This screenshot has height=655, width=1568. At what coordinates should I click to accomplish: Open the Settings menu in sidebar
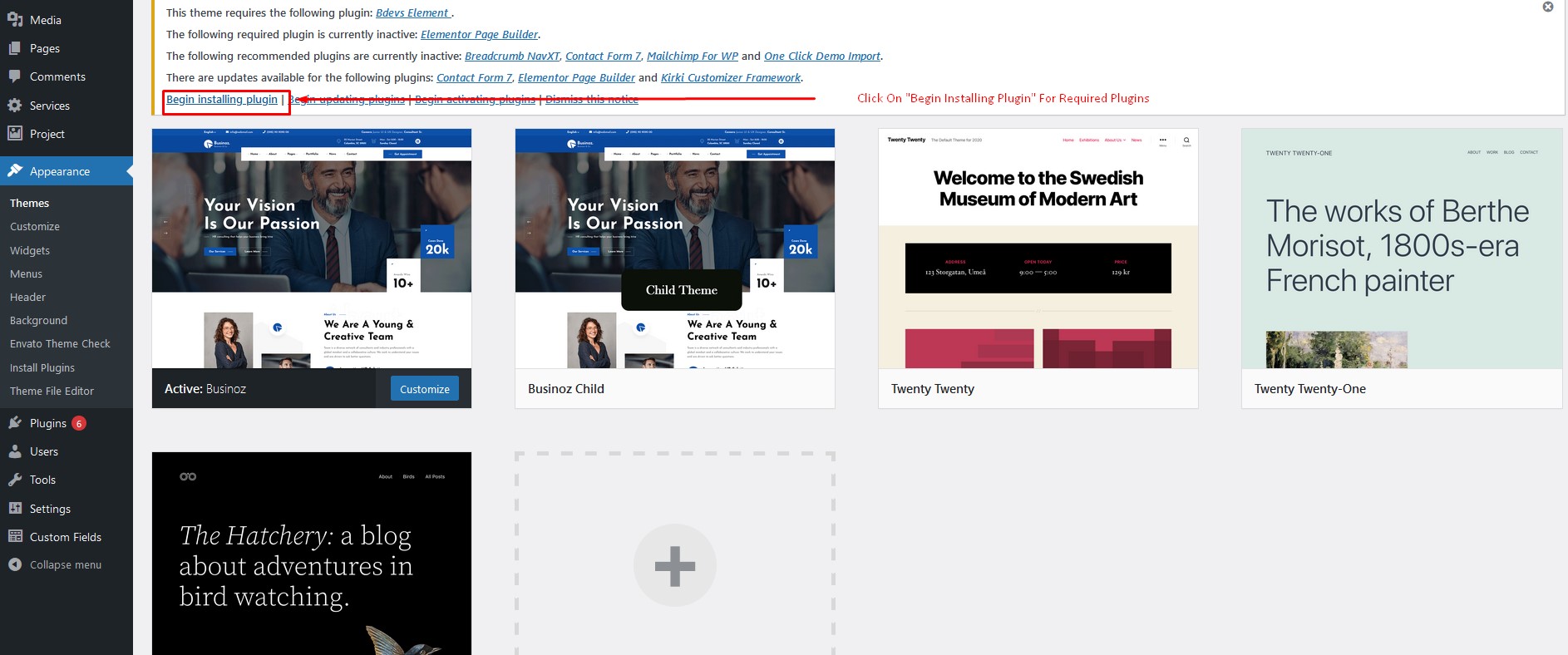[50, 509]
